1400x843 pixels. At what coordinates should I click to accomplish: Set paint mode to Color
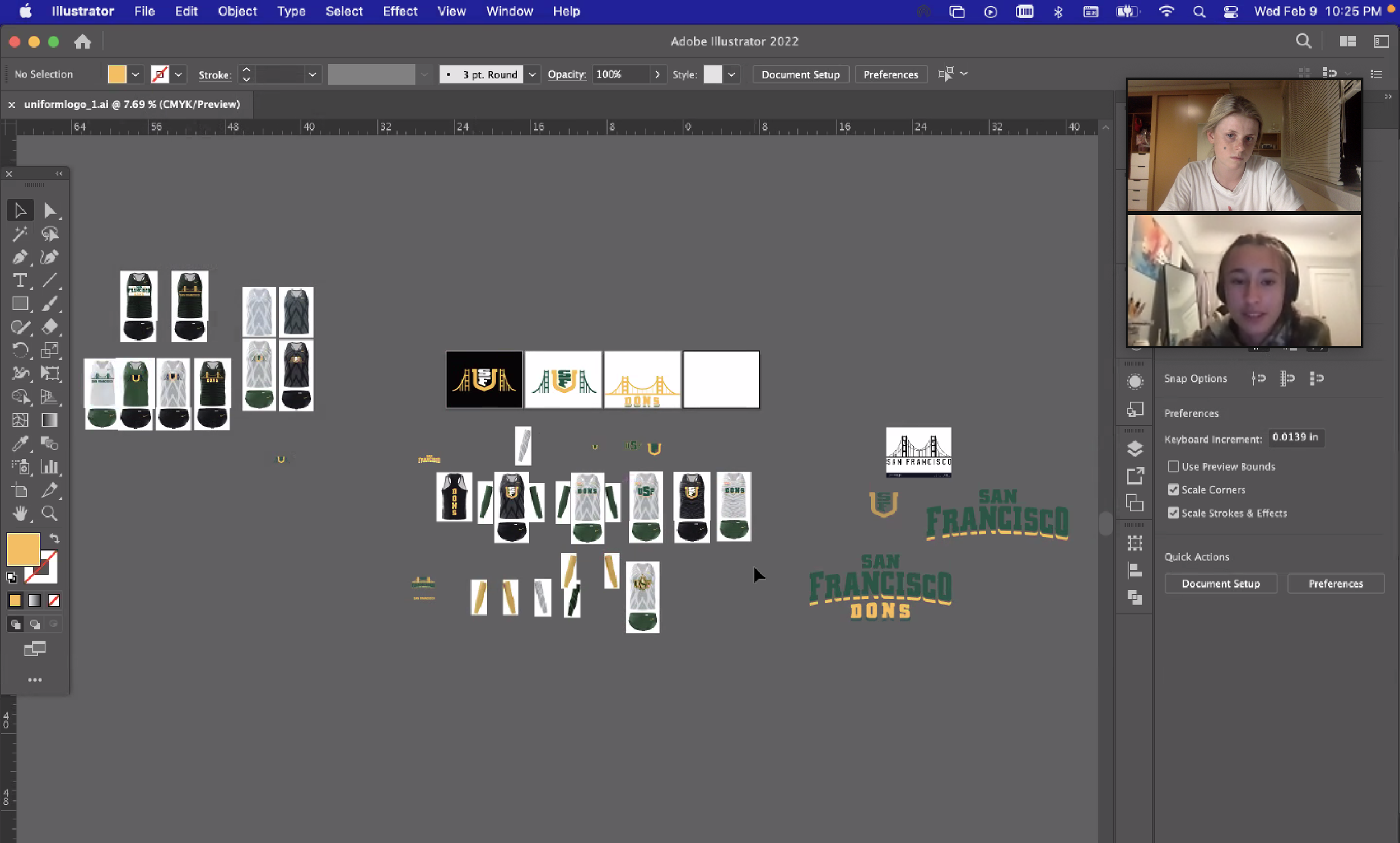(x=15, y=600)
